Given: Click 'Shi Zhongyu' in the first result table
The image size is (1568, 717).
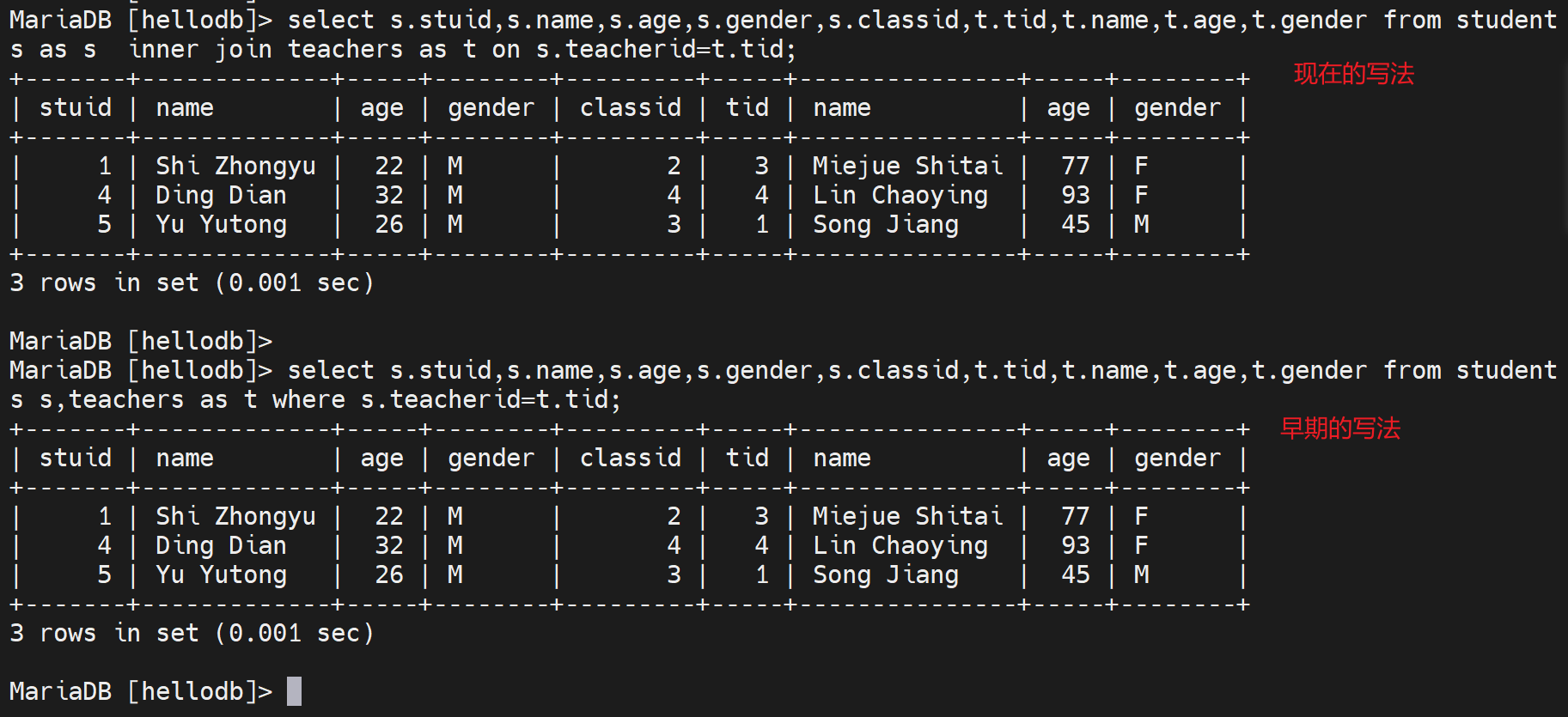Looking at the screenshot, I should pos(235,166).
